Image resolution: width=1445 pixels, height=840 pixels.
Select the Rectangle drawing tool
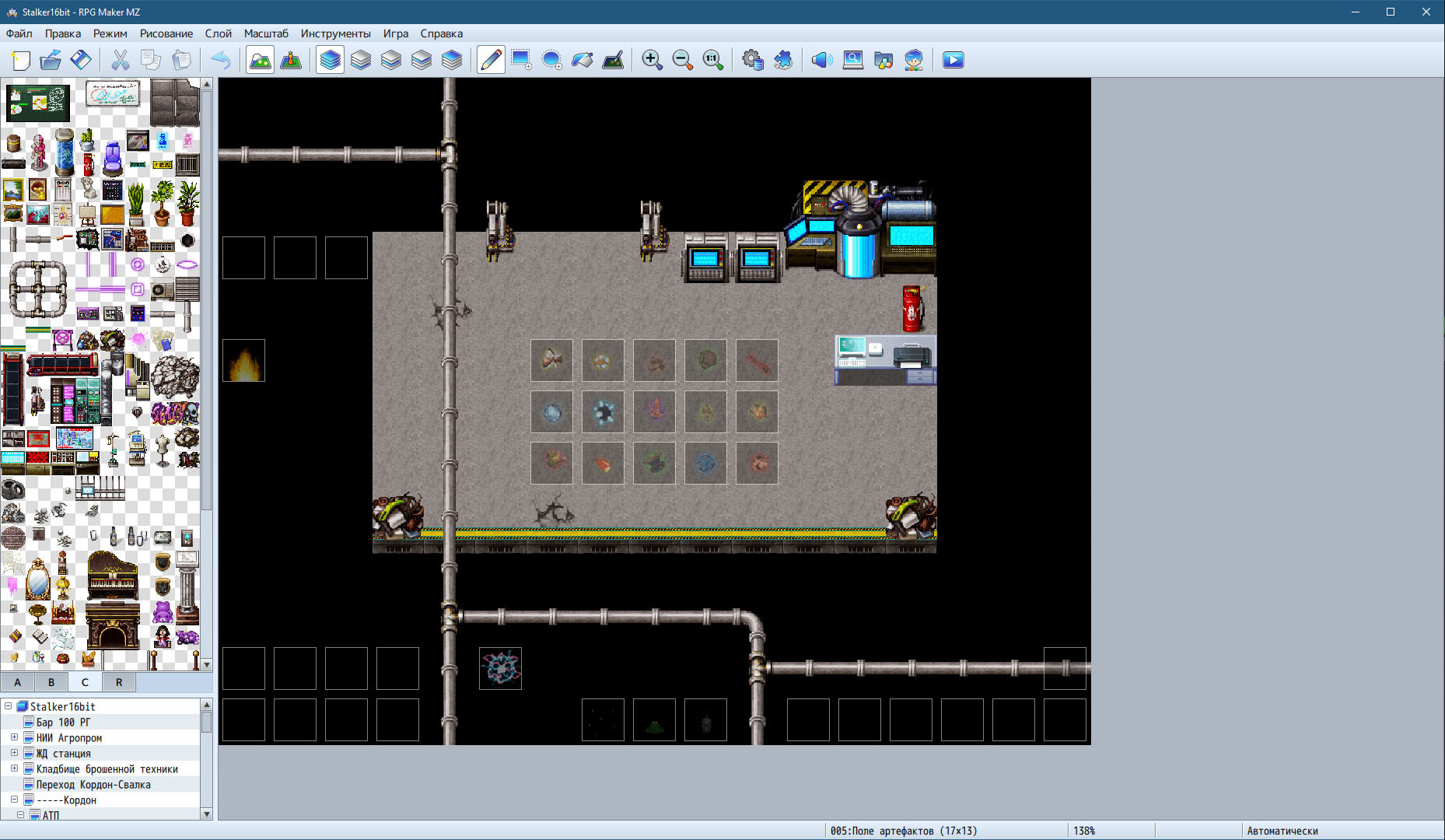(521, 60)
